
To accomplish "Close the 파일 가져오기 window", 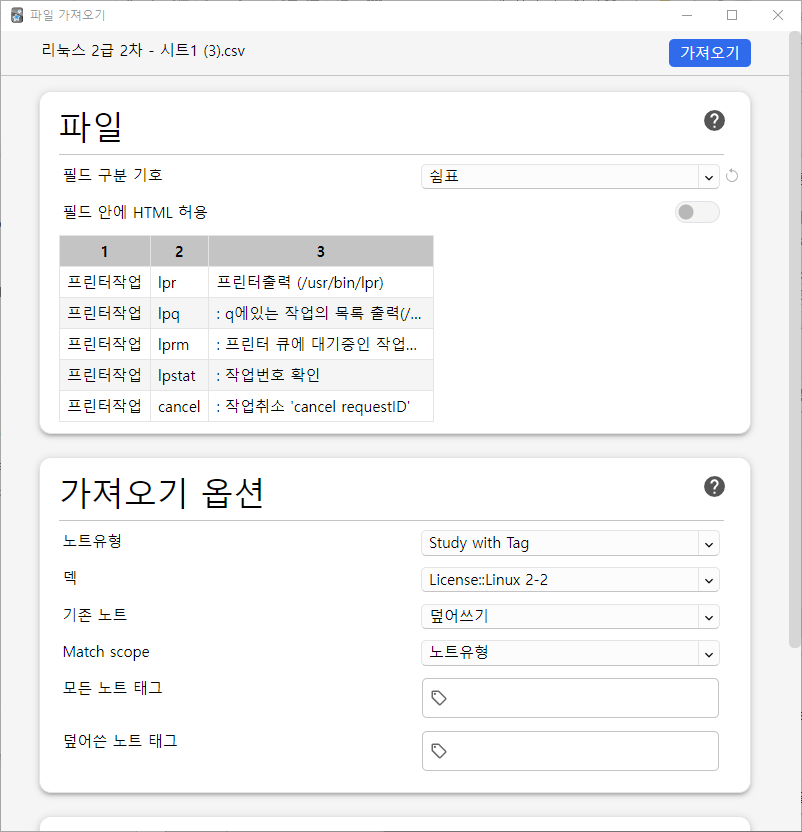I will [778, 15].
